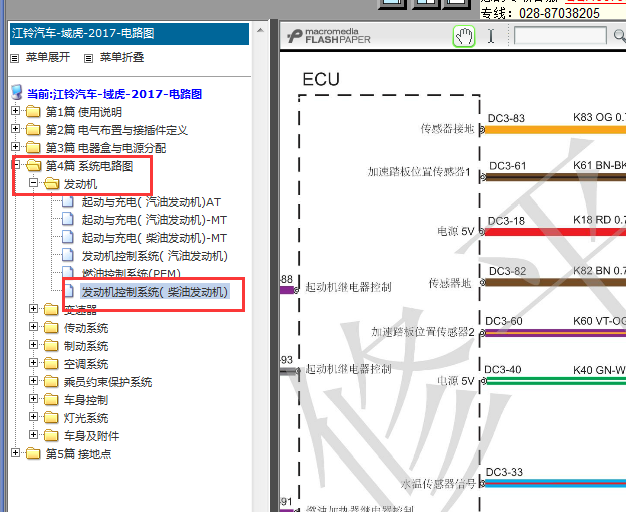The image size is (626, 512).
Task: Select the 发动机 folder label
Action: point(80,184)
